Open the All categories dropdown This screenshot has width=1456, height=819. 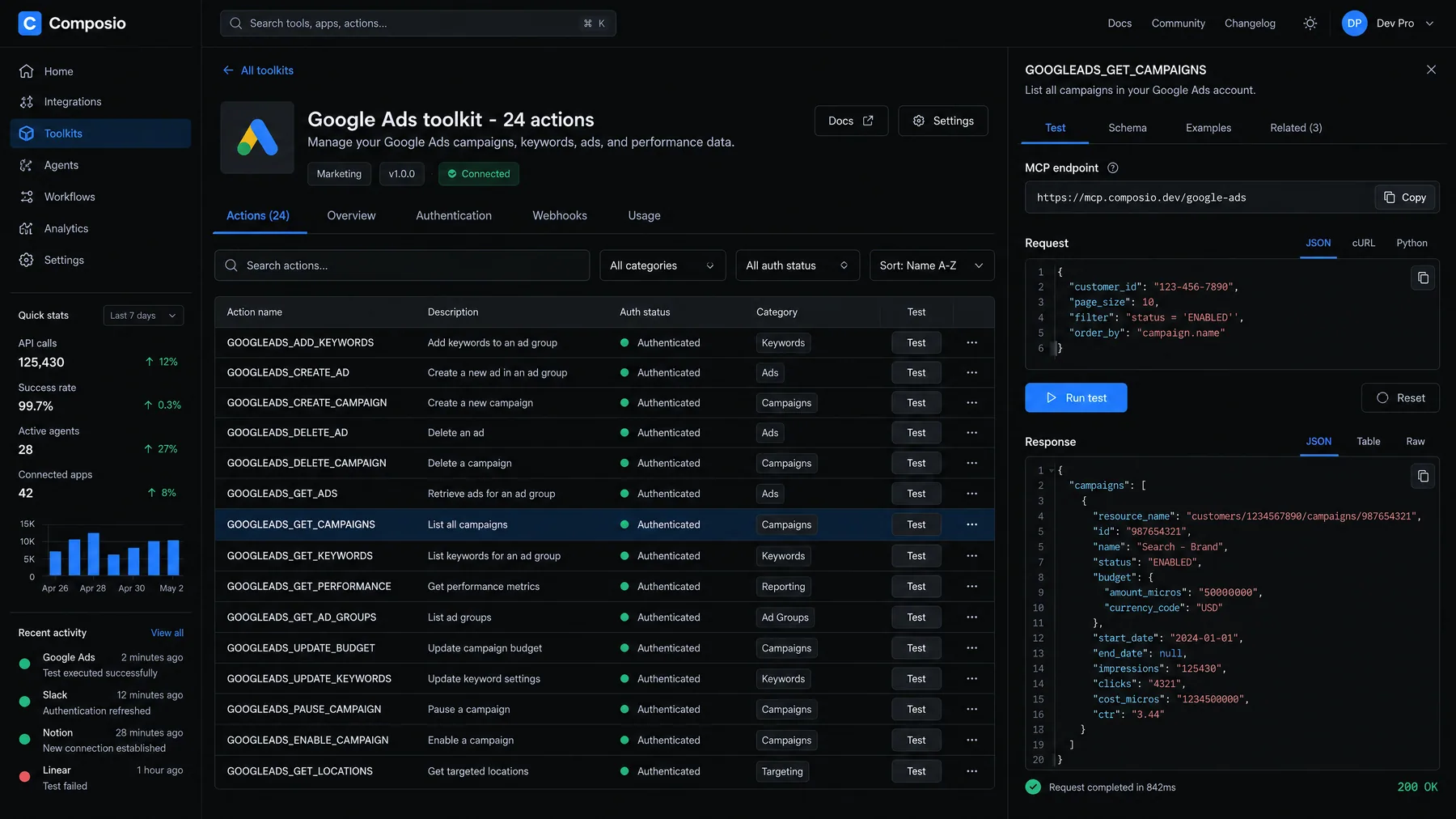point(662,265)
